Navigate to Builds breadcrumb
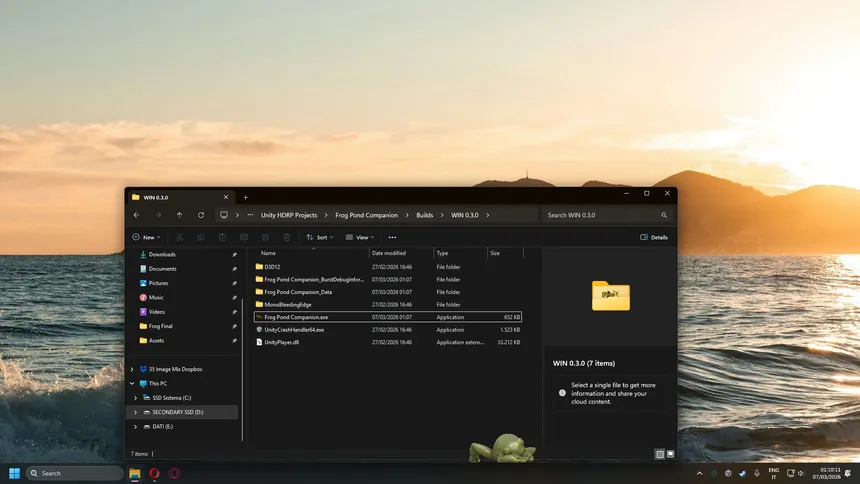 425,215
